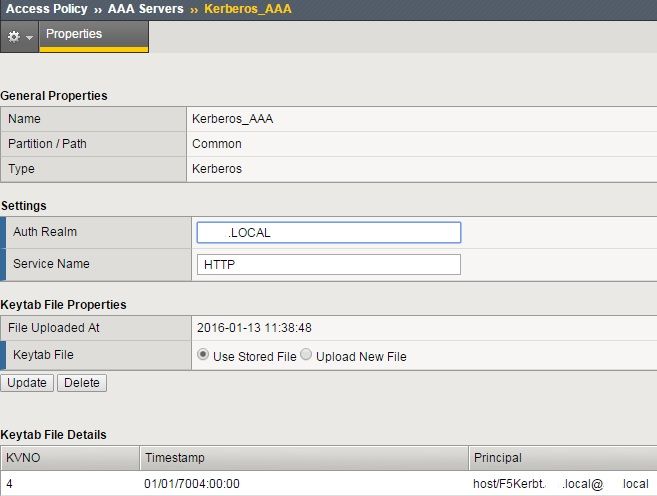The width and height of the screenshot is (657, 496).
Task: Click the Delete button
Action: coord(82,383)
